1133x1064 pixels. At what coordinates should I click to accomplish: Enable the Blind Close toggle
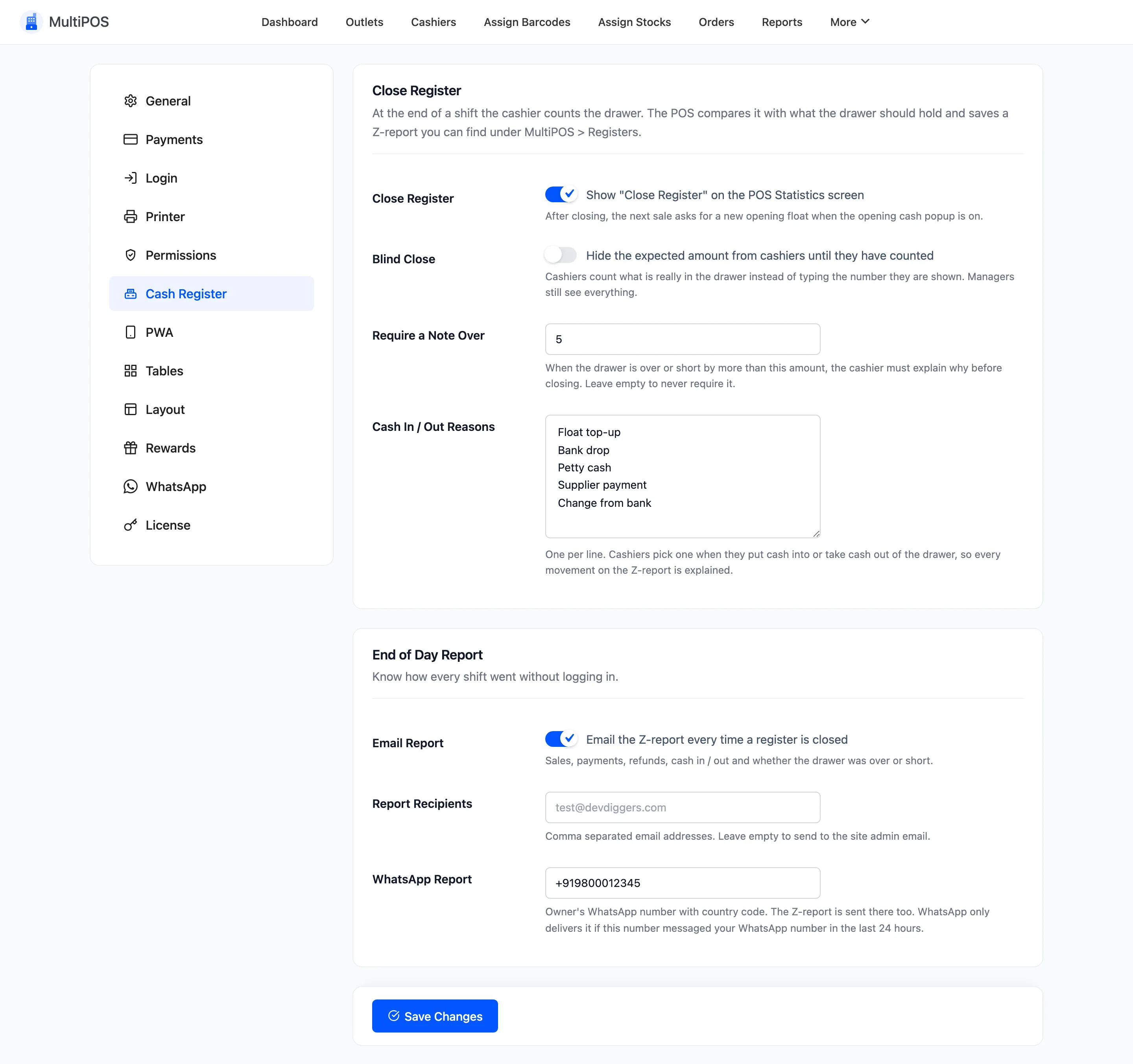click(561, 255)
